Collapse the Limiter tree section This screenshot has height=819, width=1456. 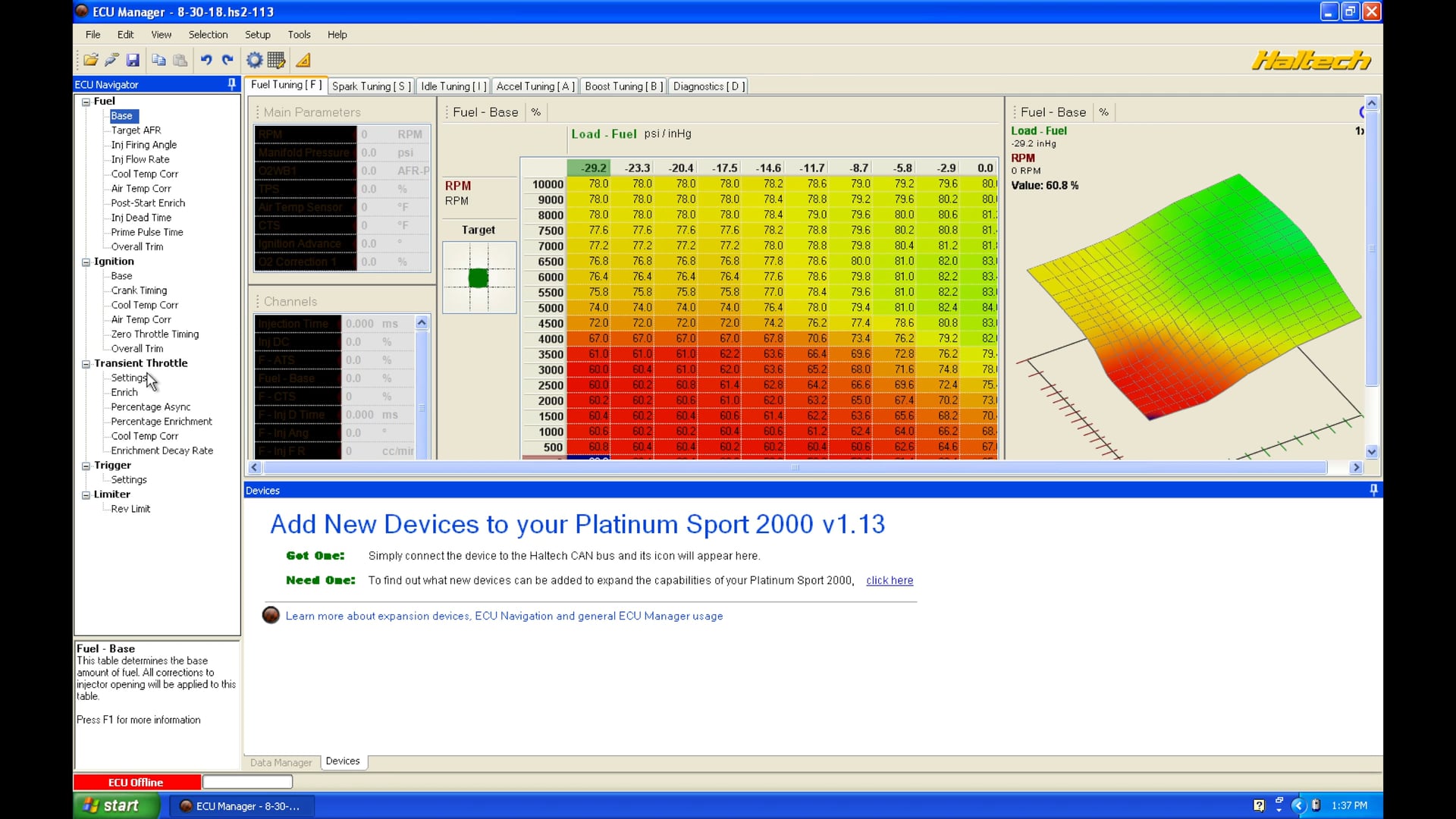point(86,494)
